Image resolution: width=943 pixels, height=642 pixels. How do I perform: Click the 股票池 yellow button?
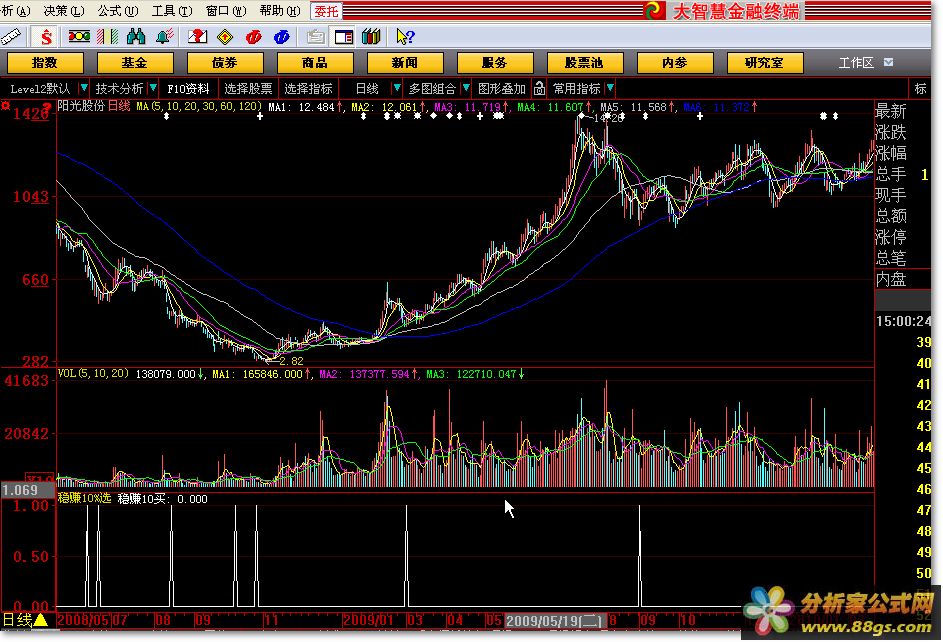click(585, 63)
